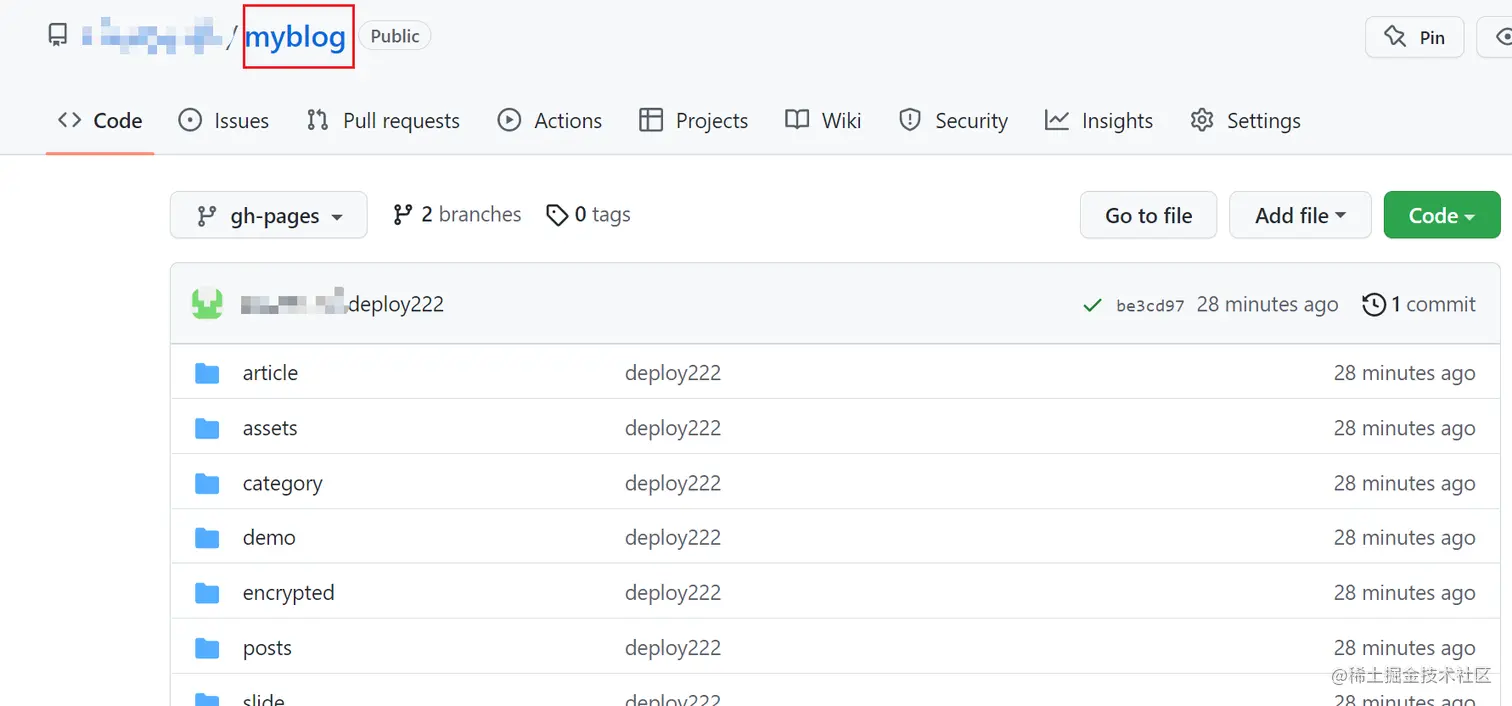1512x706 pixels.
Task: Switch to the Issues tab
Action: (223, 121)
